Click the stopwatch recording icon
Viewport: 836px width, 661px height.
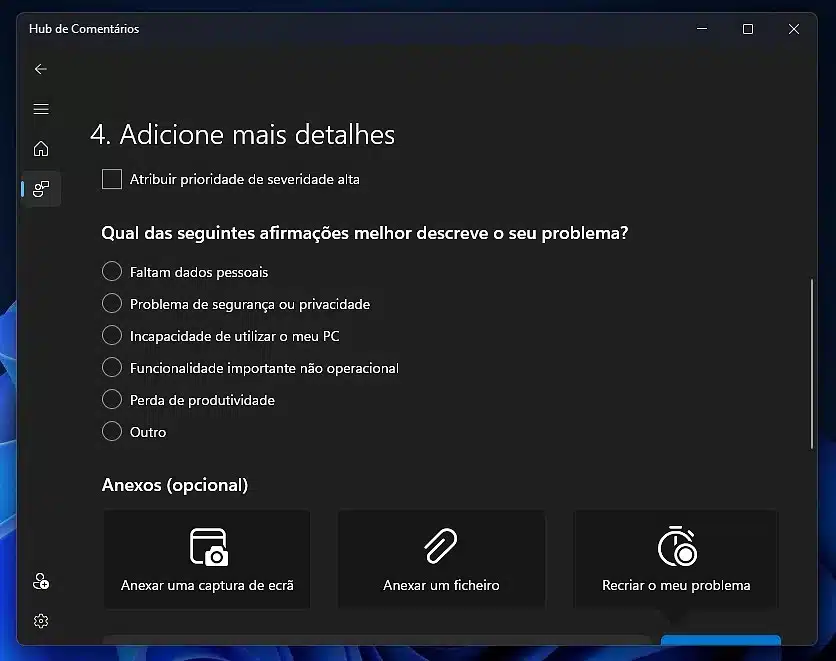click(x=677, y=546)
